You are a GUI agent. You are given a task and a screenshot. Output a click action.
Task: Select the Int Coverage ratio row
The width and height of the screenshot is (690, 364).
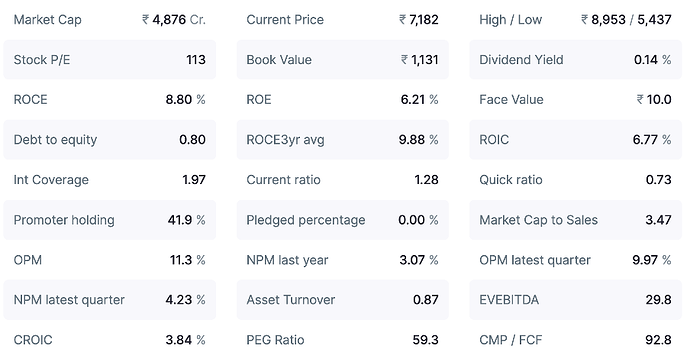click(x=110, y=180)
